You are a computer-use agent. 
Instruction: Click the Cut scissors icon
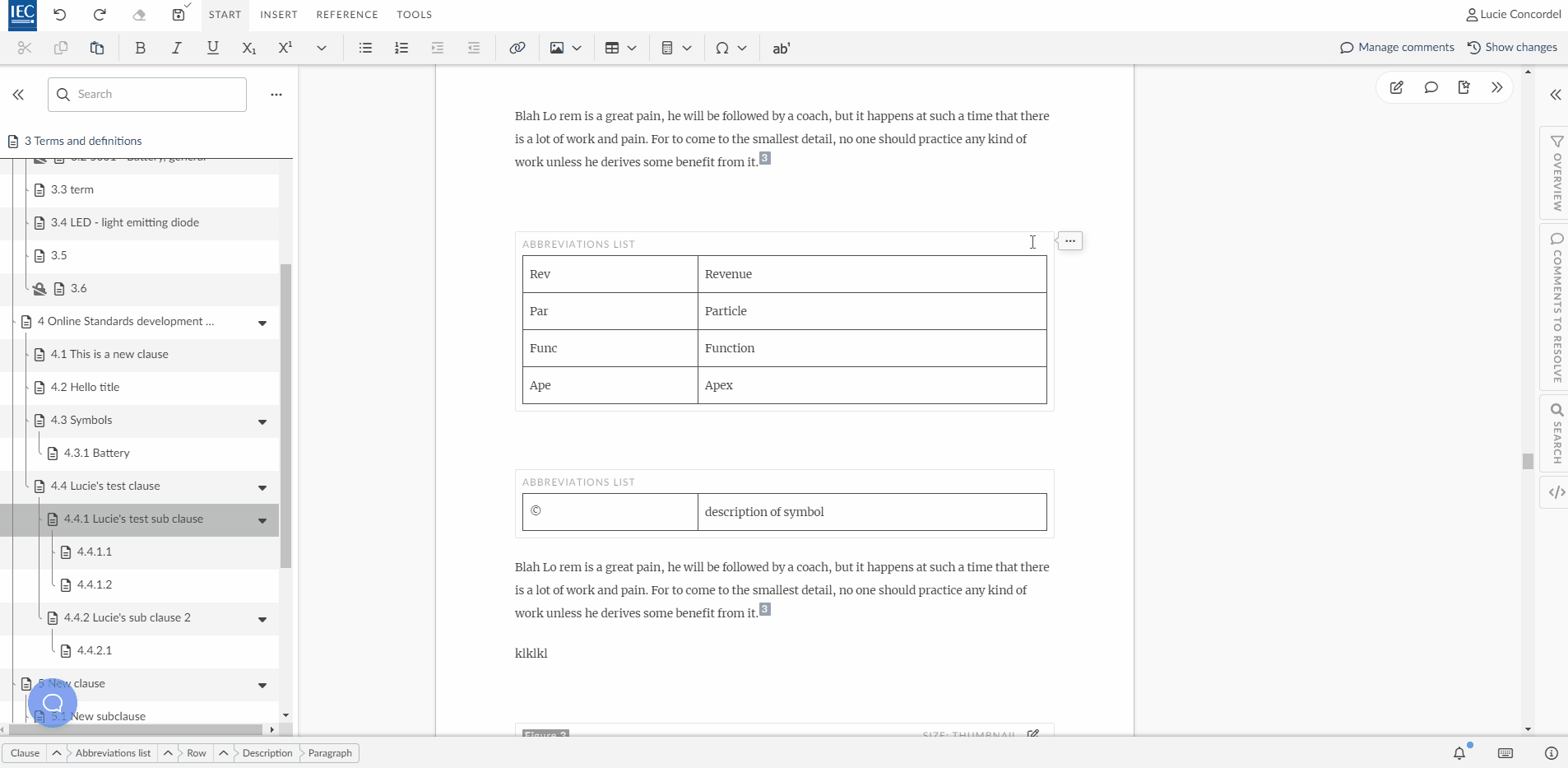tap(25, 48)
